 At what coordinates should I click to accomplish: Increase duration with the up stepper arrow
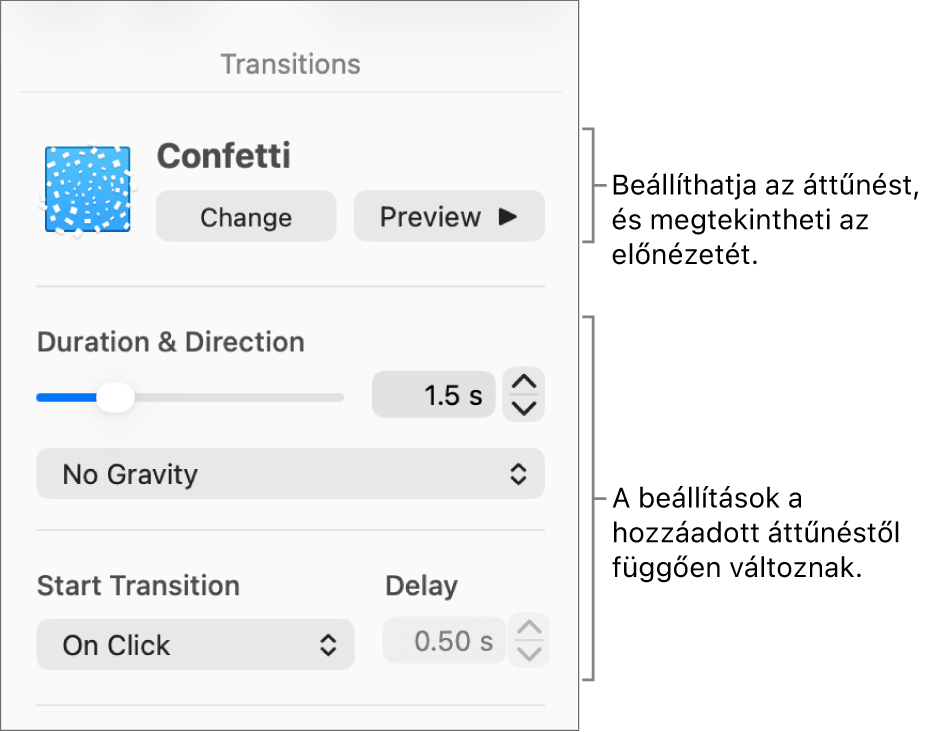(x=525, y=382)
